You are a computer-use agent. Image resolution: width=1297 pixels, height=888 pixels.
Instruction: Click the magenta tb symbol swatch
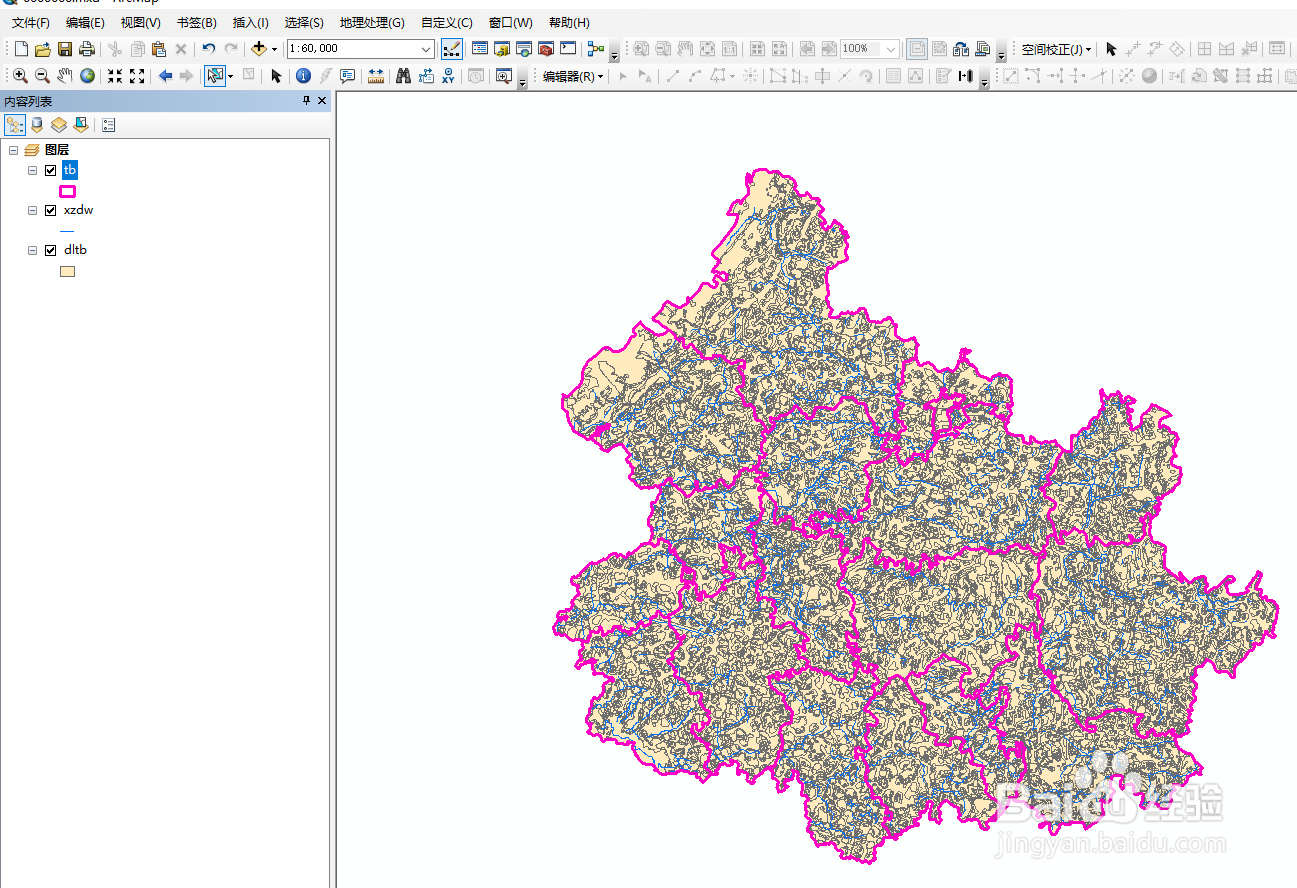pyautogui.click(x=67, y=191)
